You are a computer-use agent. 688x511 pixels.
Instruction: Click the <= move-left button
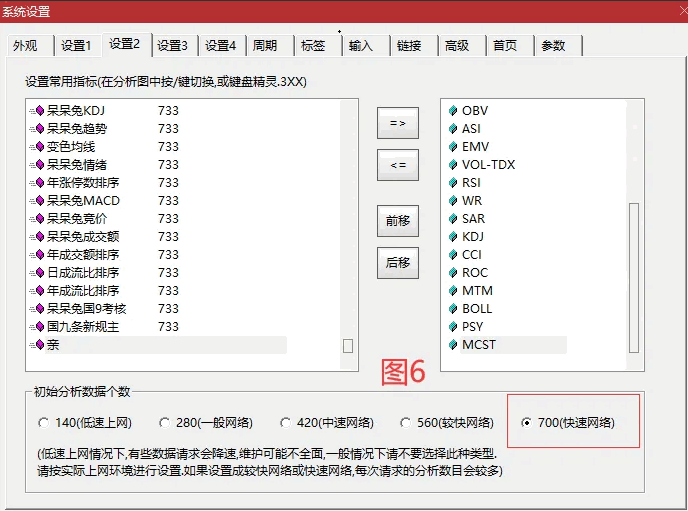[398, 165]
